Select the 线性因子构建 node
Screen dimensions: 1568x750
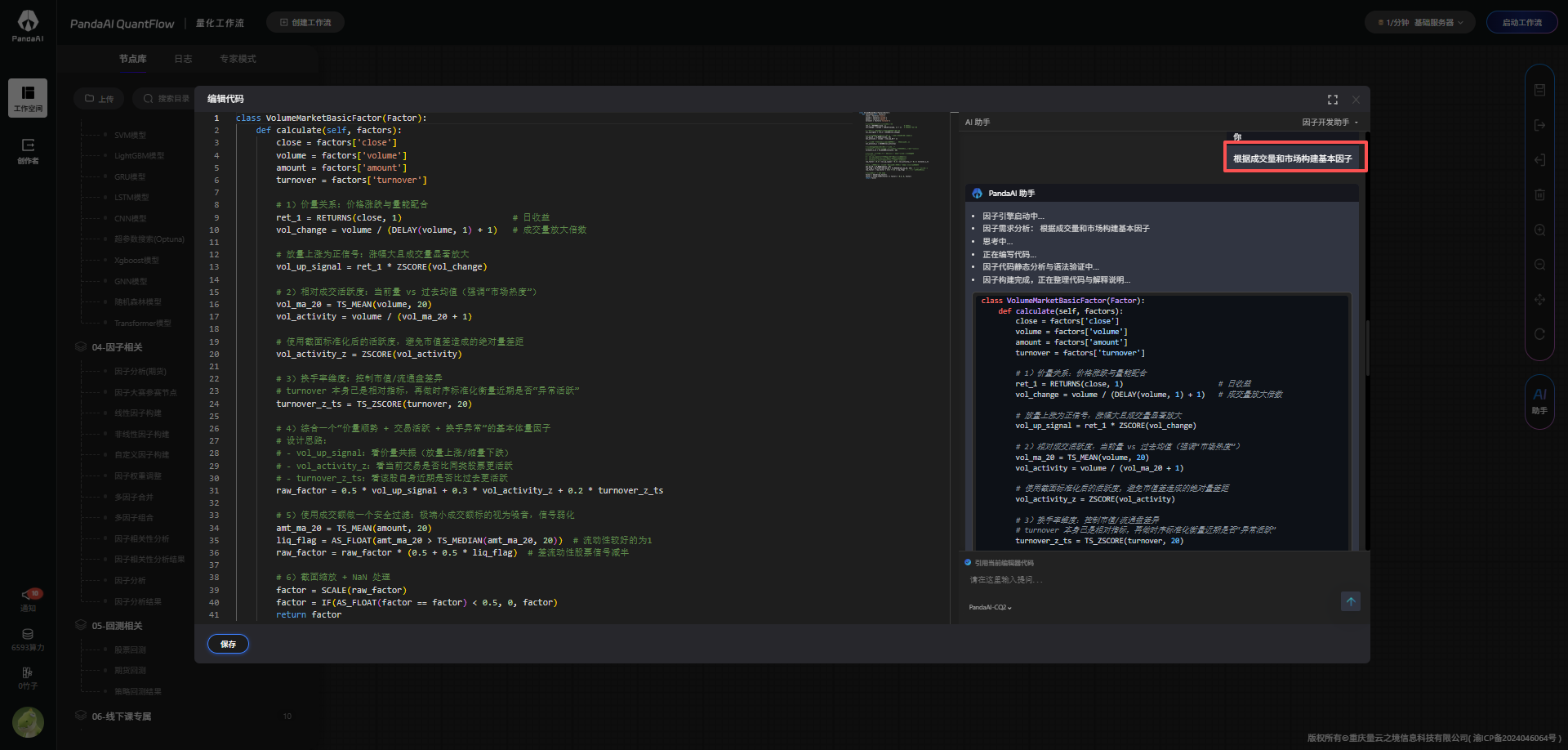138,413
